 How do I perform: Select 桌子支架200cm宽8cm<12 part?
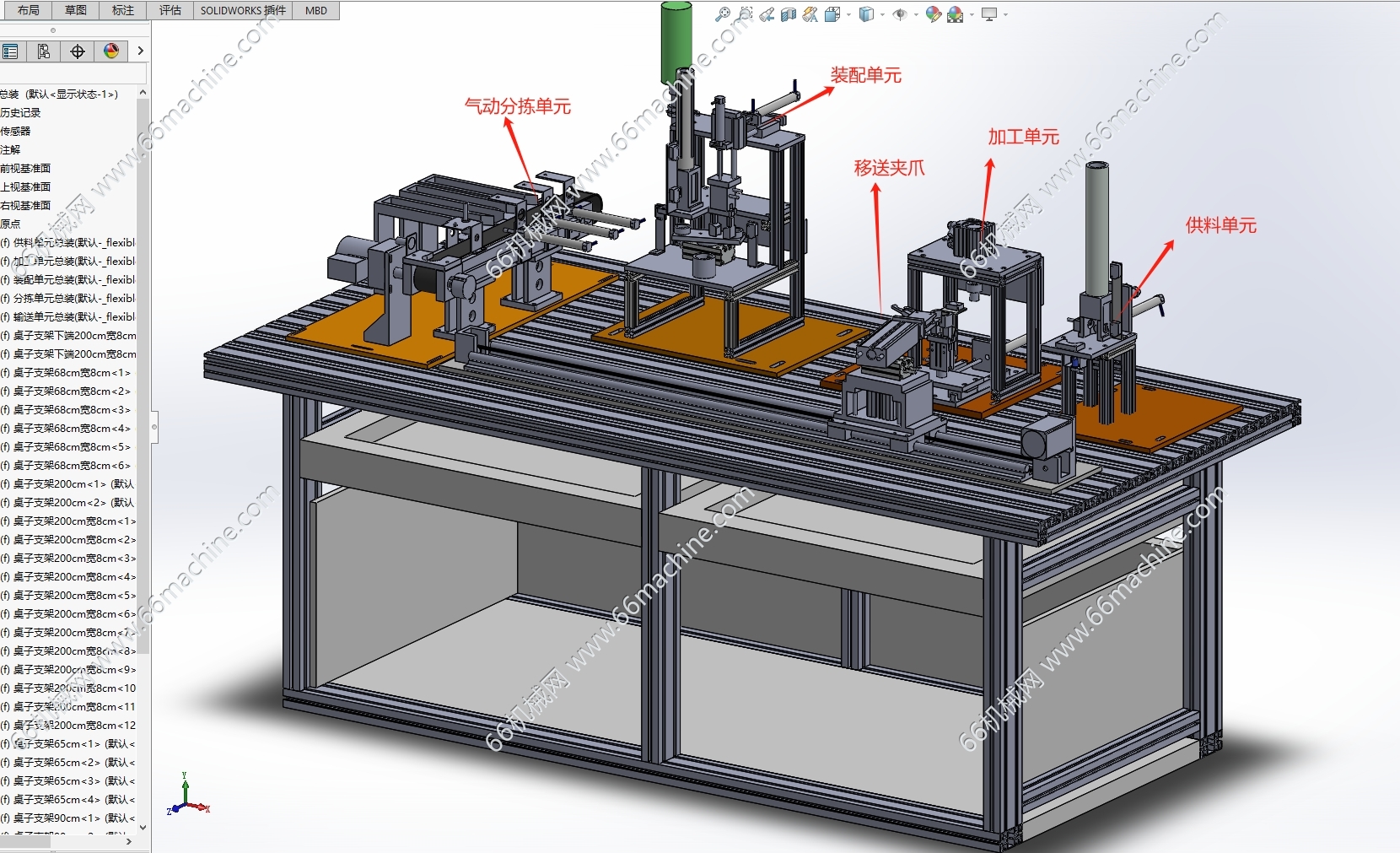pyautogui.click(x=67, y=725)
